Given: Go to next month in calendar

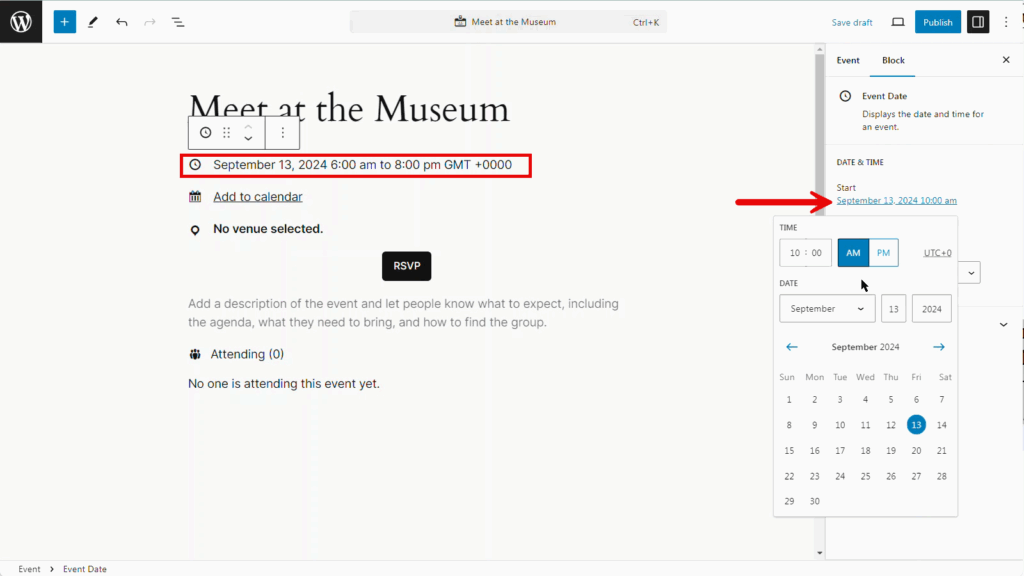Looking at the screenshot, I should click(x=939, y=347).
